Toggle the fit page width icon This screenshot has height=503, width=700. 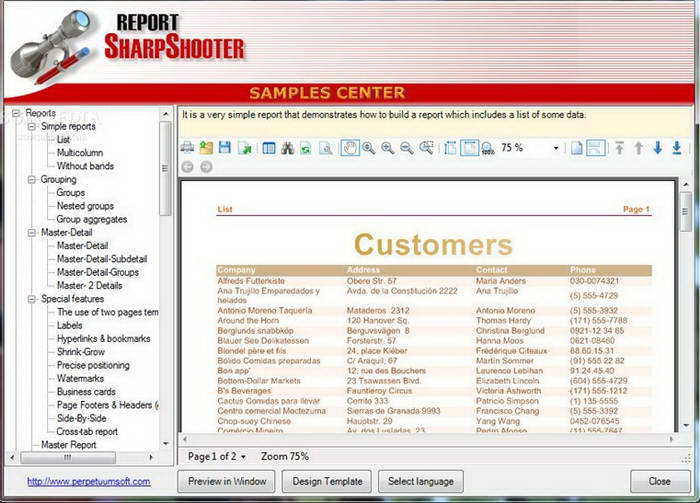(x=470, y=148)
